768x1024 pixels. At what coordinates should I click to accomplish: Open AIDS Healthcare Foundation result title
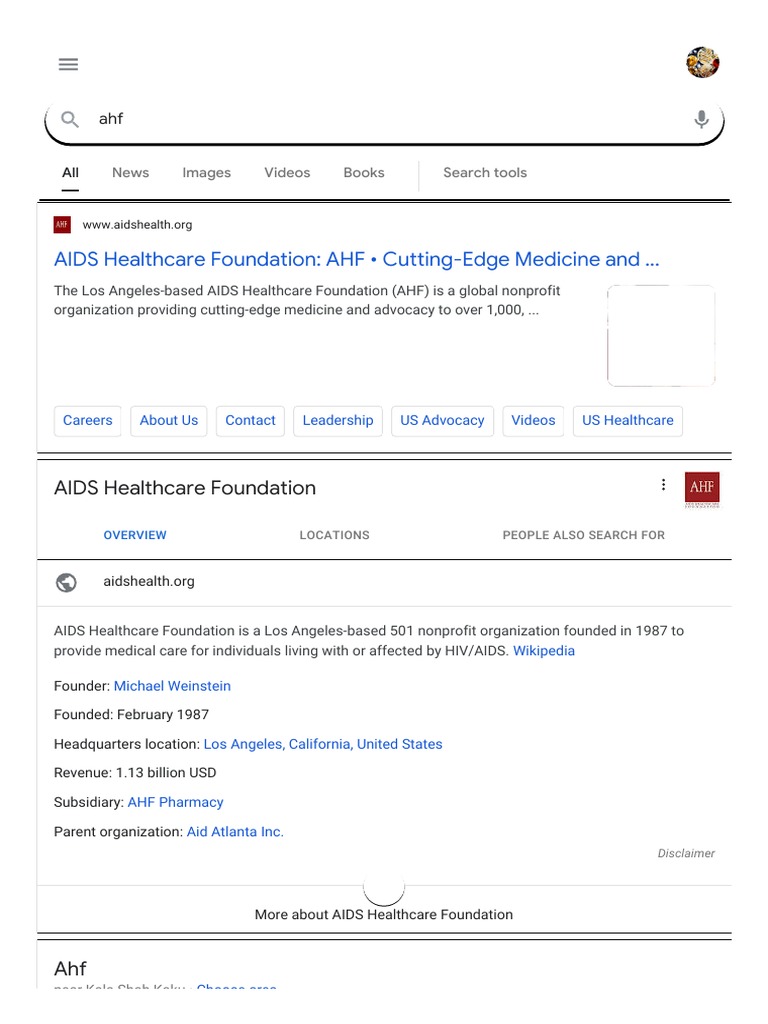pyautogui.click(x=356, y=259)
